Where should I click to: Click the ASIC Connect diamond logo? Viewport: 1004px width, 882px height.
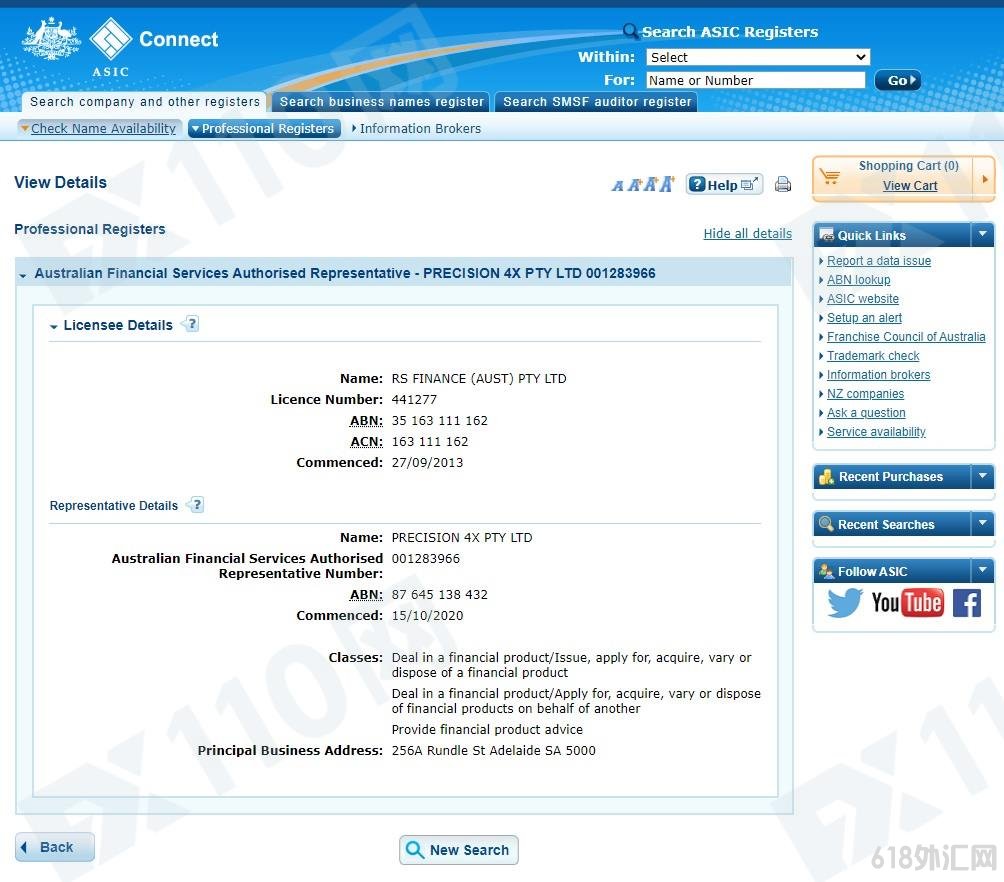(x=110, y=38)
